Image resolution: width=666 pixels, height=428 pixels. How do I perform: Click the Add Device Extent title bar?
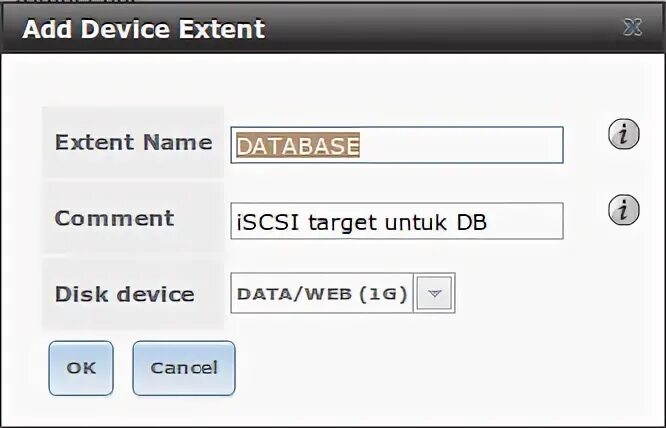point(333,28)
